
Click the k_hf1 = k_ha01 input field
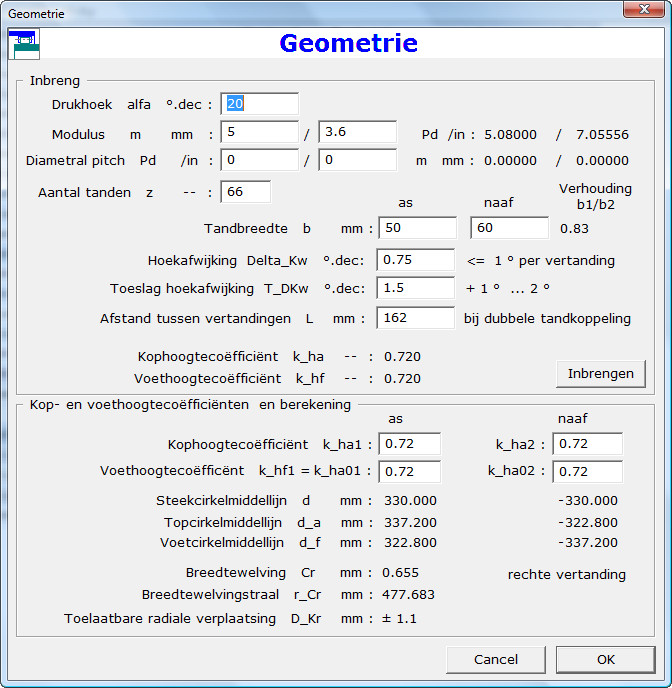point(410,472)
